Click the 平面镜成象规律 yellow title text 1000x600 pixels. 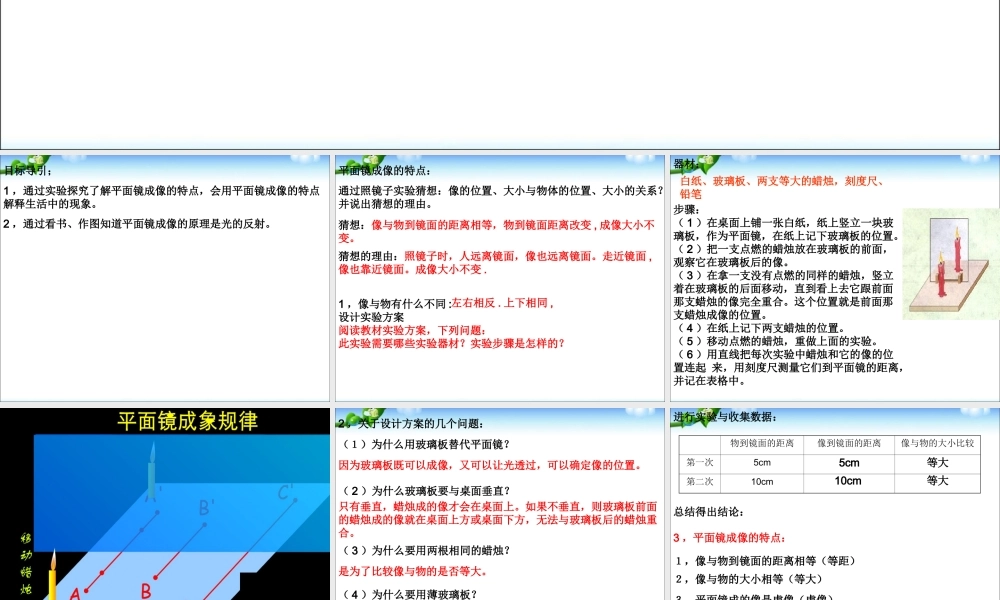point(187,421)
